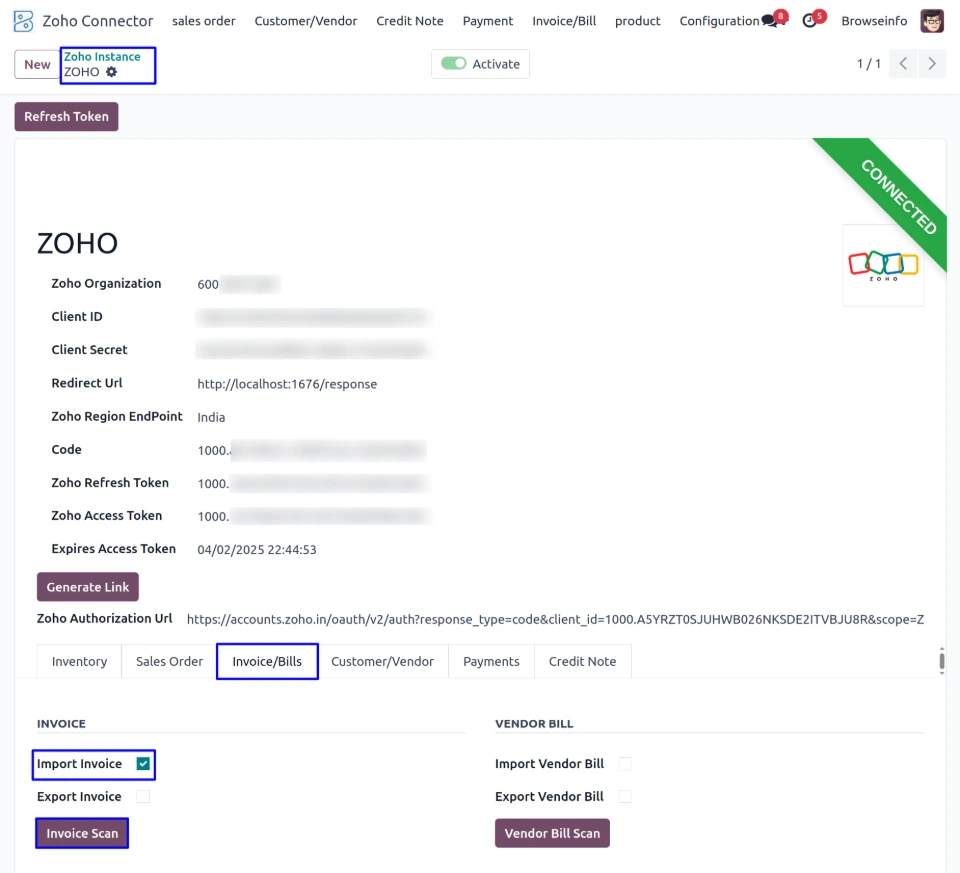Toggle the Activate switch
The width and height of the screenshot is (960, 873).
click(x=454, y=64)
